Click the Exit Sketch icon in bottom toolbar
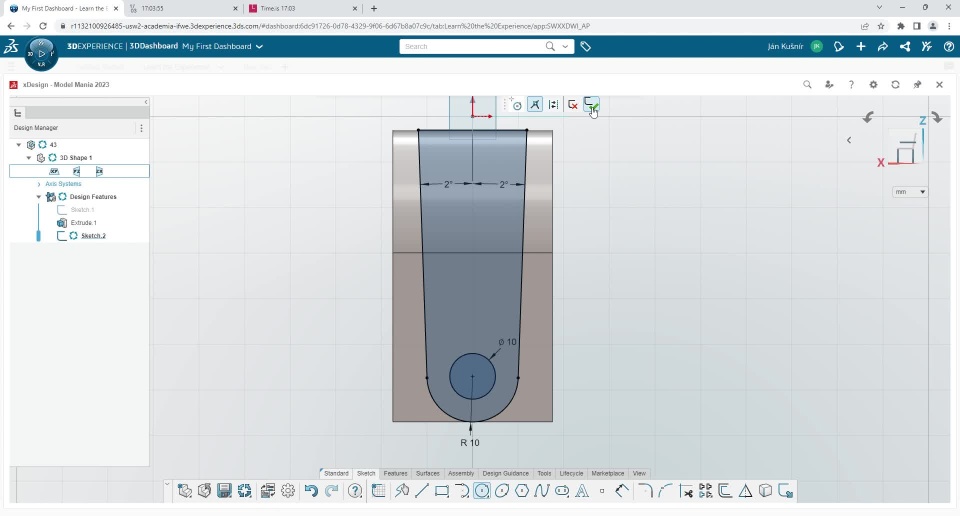 (786, 491)
